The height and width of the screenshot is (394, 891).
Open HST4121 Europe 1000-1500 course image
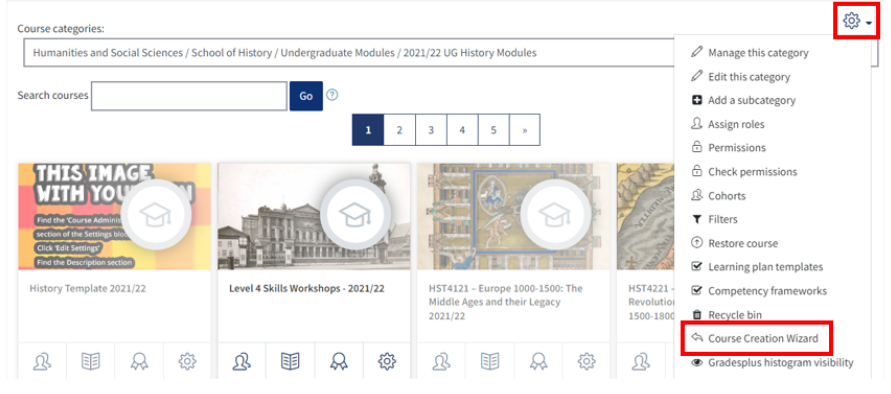pos(514,216)
